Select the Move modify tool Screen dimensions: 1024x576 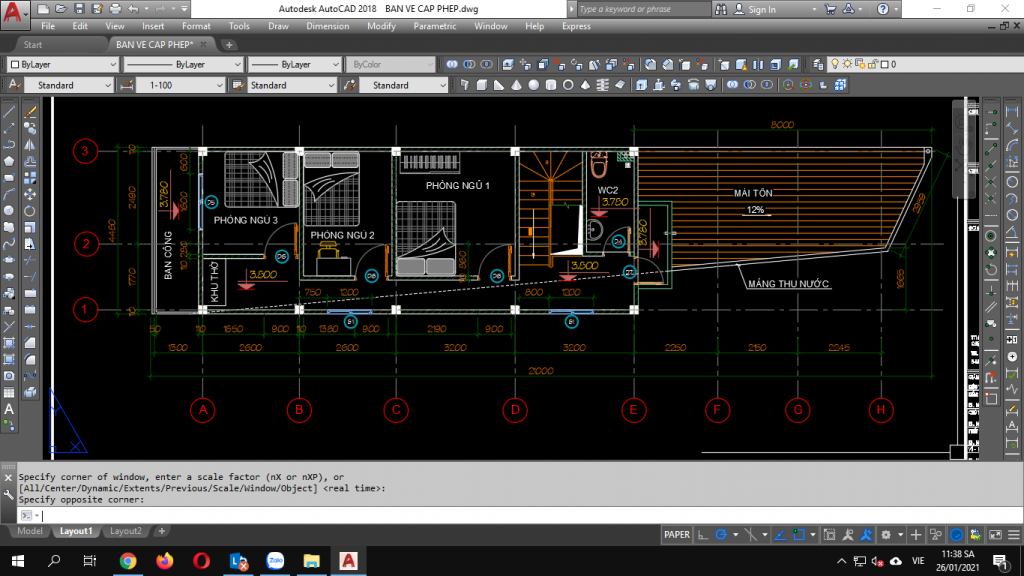pos(30,195)
